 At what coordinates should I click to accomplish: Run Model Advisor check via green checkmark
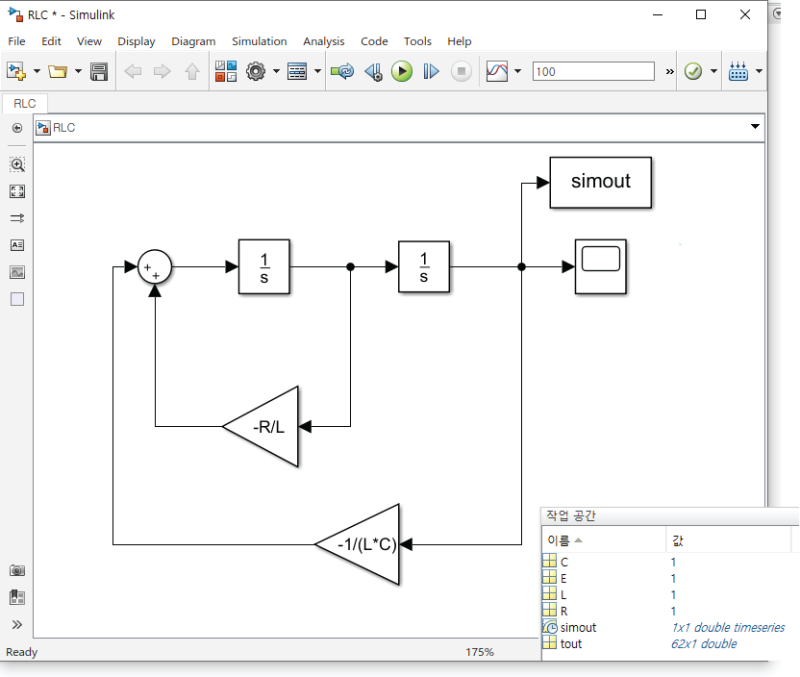pos(691,71)
